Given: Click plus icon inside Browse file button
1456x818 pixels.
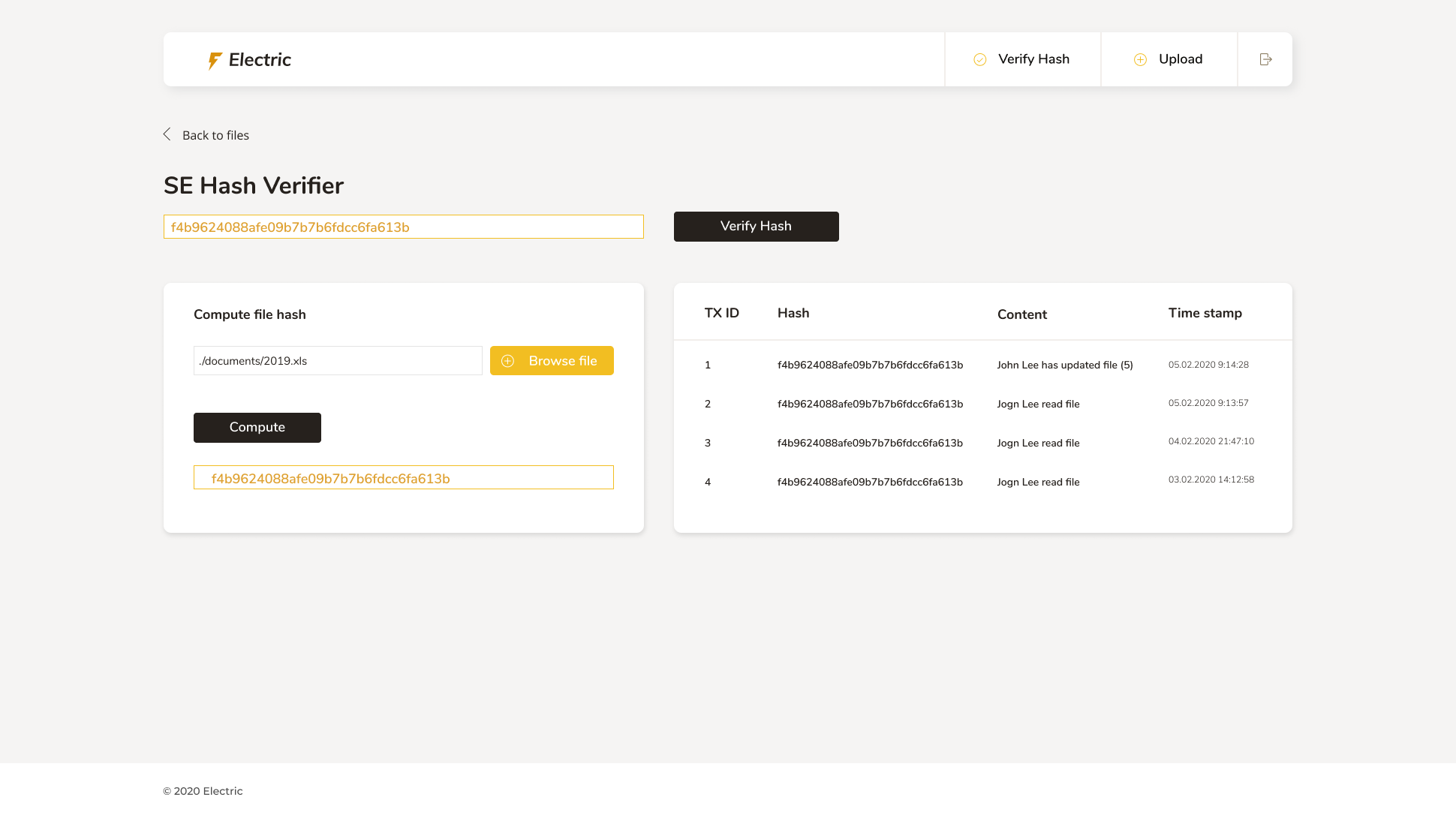Looking at the screenshot, I should pyautogui.click(x=508, y=361).
